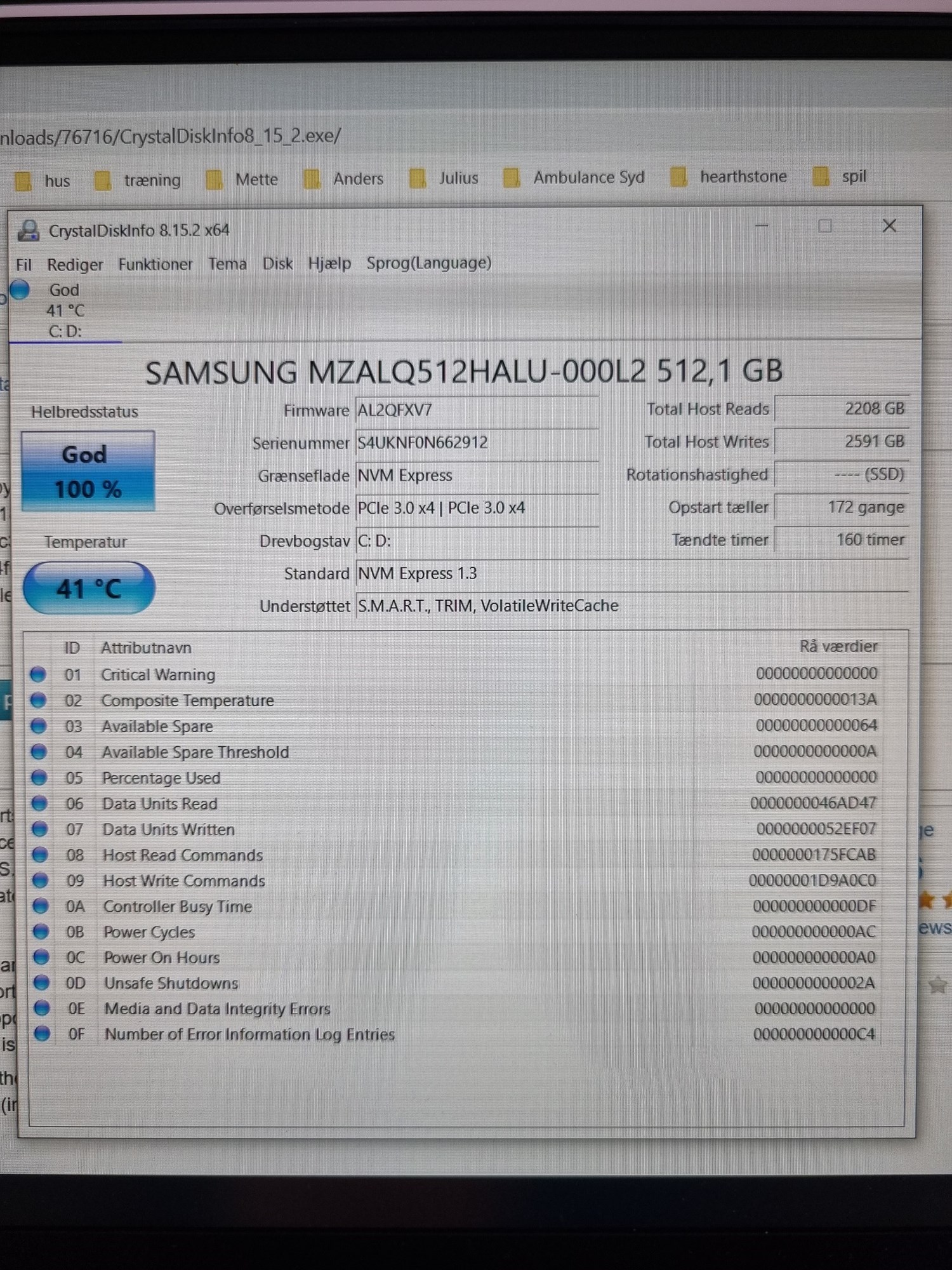Click the Attributnavn column header
Image resolution: width=952 pixels, height=1270 pixels.
146,648
